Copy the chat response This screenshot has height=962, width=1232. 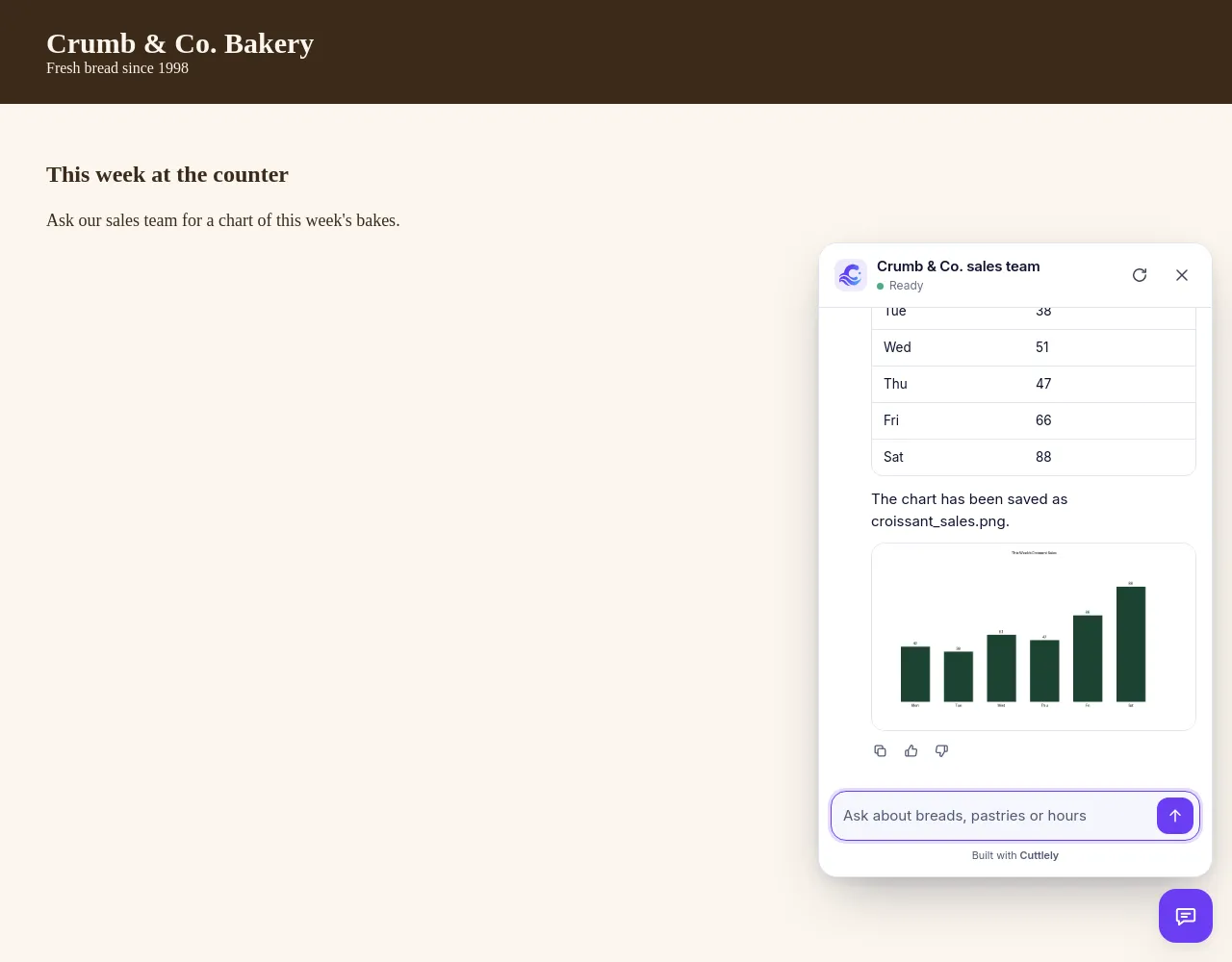(880, 751)
